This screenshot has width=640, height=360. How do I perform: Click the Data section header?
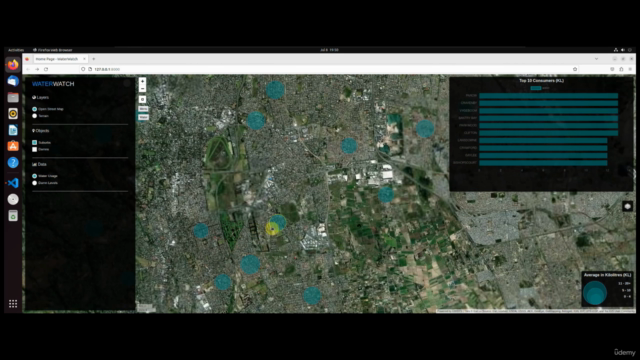click(39, 164)
